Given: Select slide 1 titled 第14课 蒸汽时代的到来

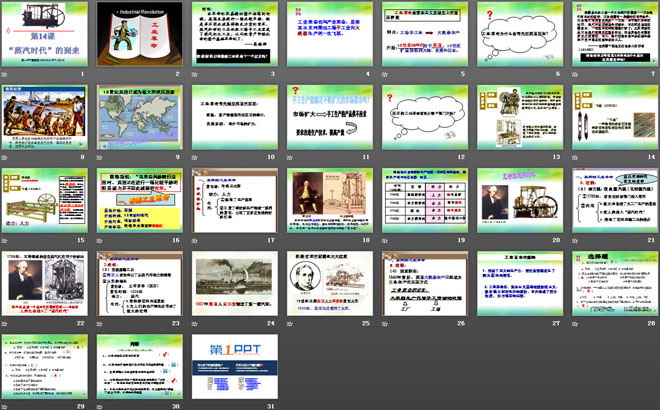Looking at the screenshot, I should point(46,37).
